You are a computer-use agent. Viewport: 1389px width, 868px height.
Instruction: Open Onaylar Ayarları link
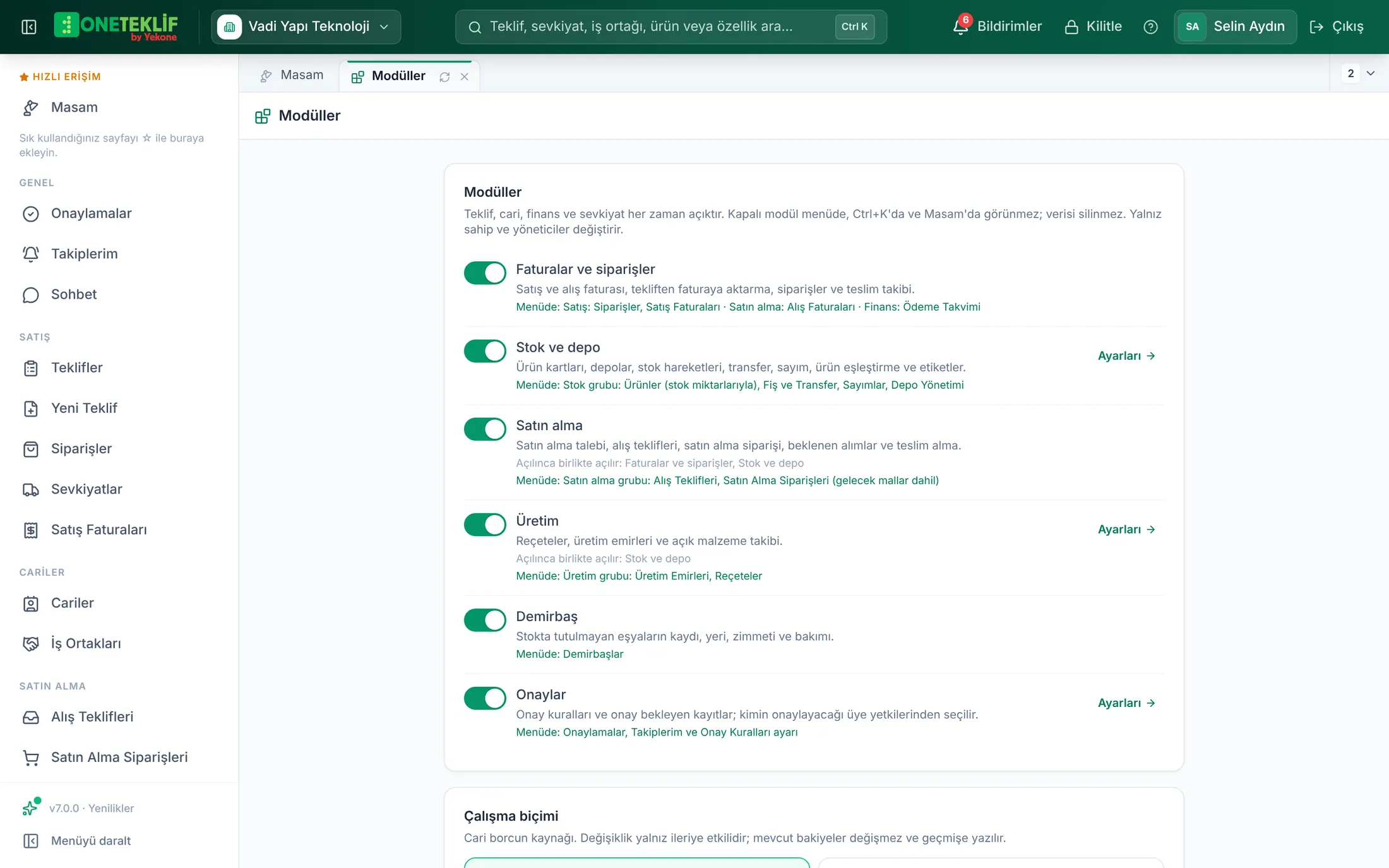(x=1127, y=703)
